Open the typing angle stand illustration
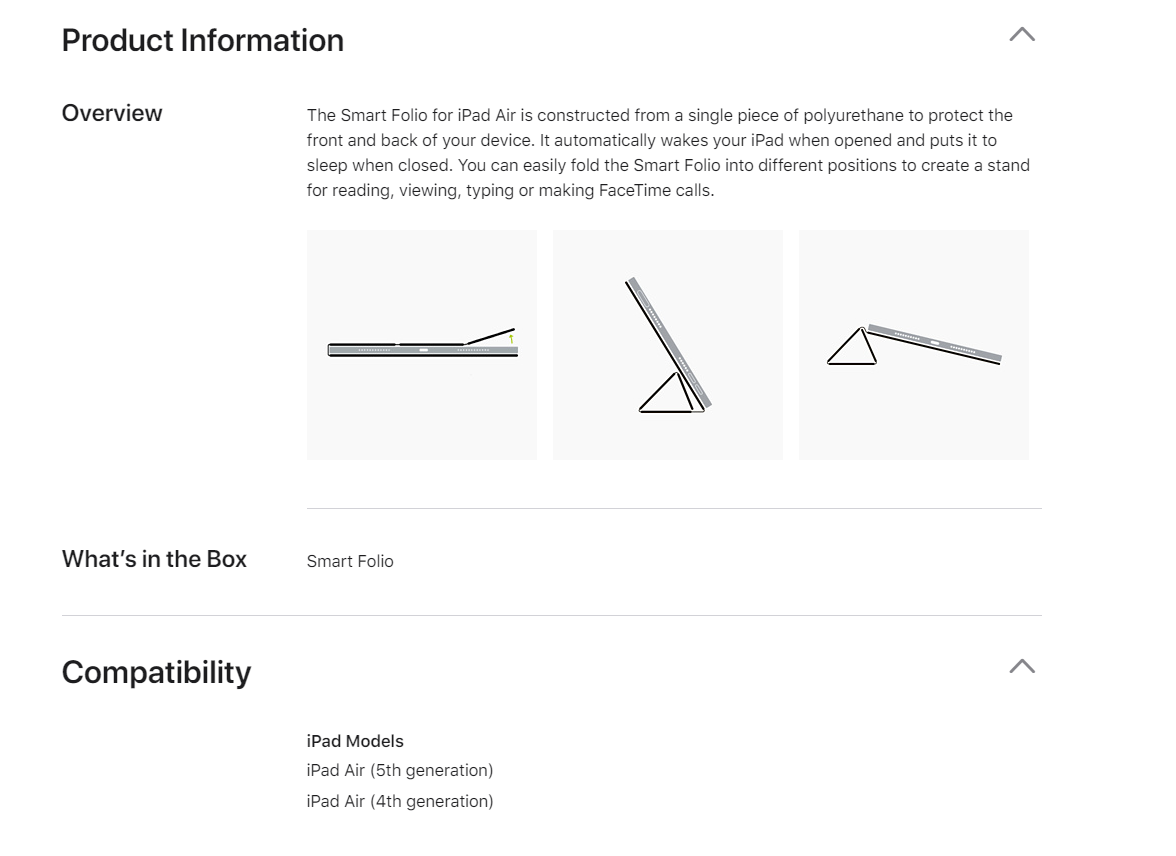 click(914, 345)
